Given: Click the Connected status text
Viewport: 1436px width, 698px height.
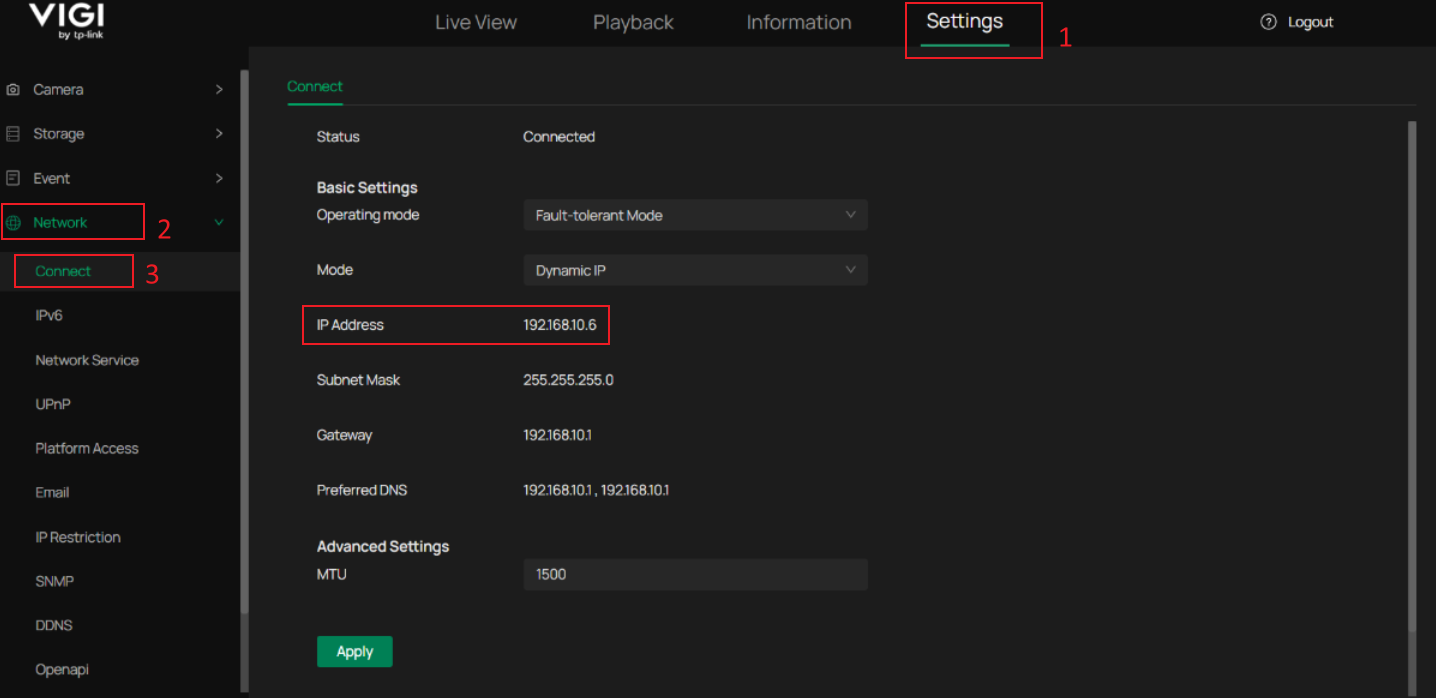Looking at the screenshot, I should click(559, 137).
